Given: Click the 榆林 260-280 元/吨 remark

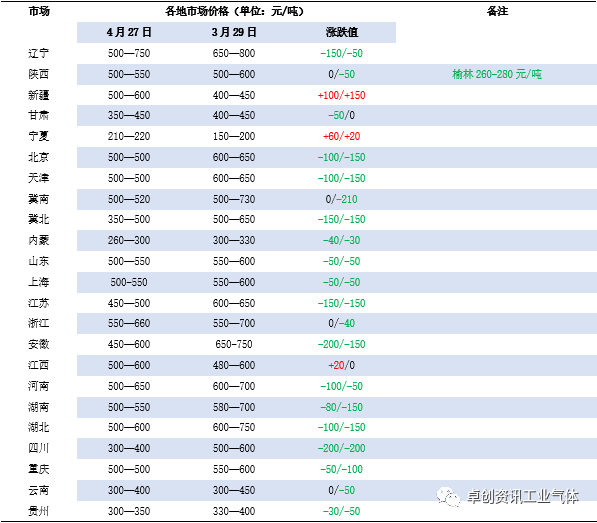Looking at the screenshot, I should tap(497, 74).
